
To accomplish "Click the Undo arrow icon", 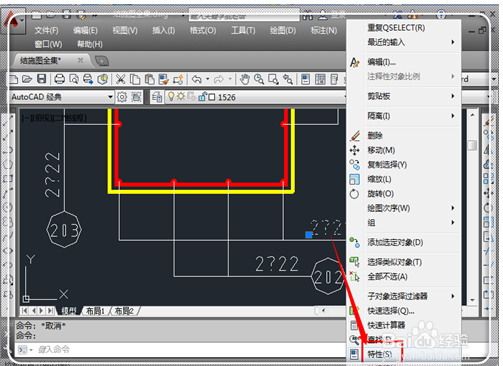I will (197, 79).
